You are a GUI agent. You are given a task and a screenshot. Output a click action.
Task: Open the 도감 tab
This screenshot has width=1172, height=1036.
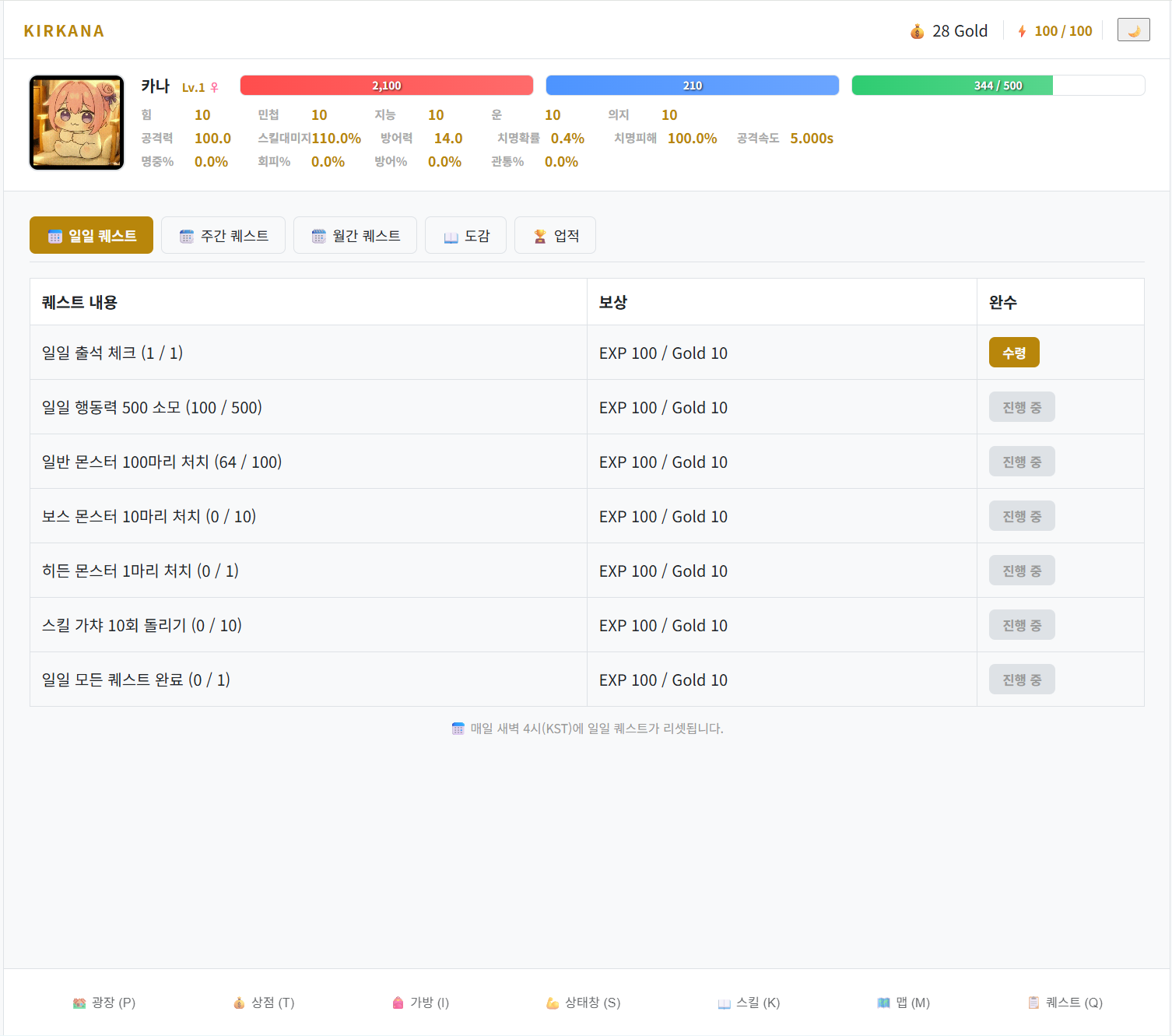coord(466,236)
